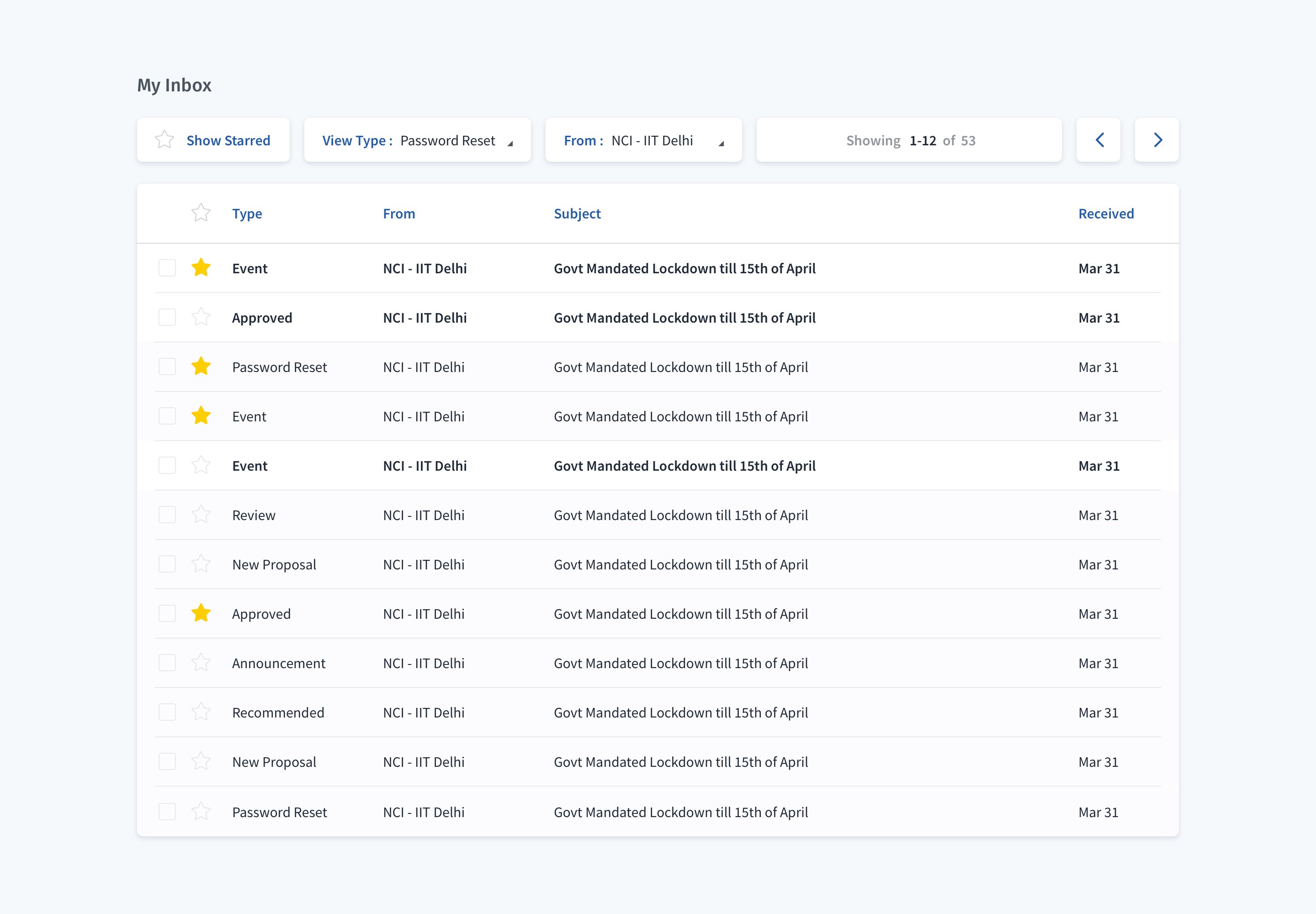Click the Announcement type cell
This screenshot has height=914, width=1316.
(279, 663)
